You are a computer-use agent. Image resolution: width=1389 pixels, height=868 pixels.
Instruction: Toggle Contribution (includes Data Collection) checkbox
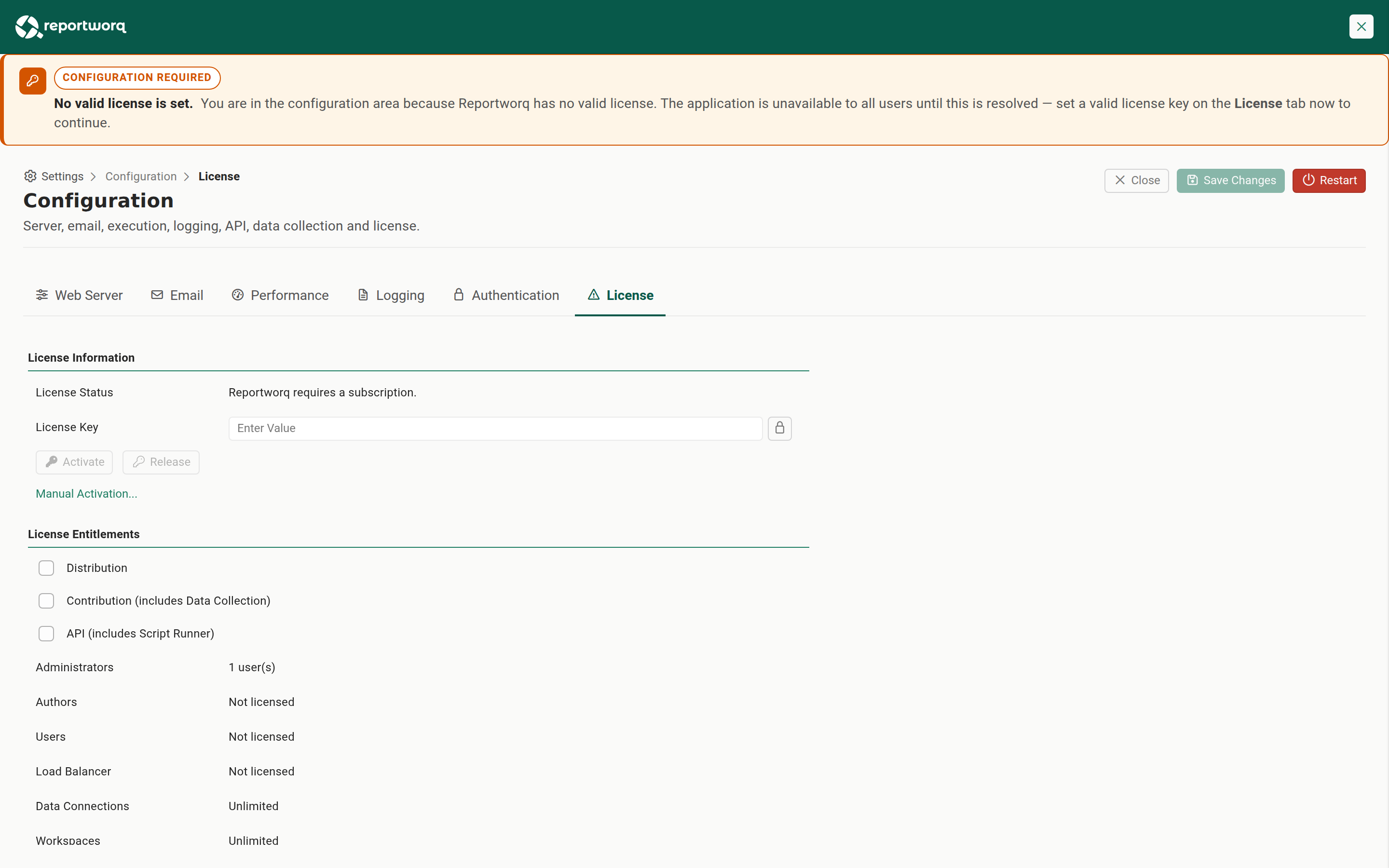click(46, 600)
